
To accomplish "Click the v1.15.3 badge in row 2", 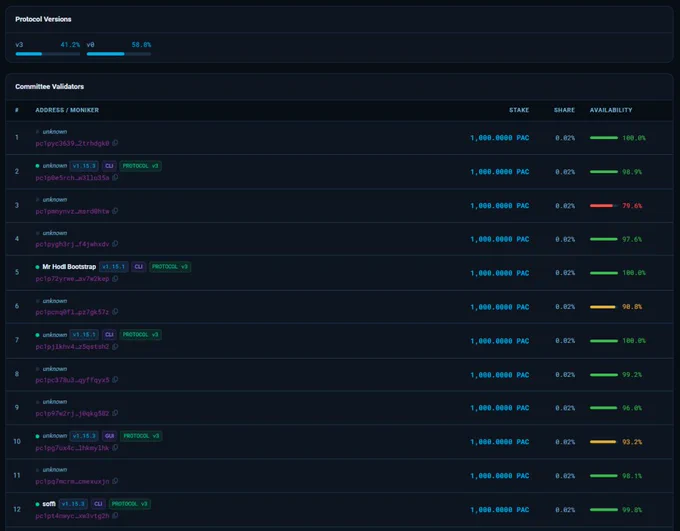I will click(x=84, y=166).
